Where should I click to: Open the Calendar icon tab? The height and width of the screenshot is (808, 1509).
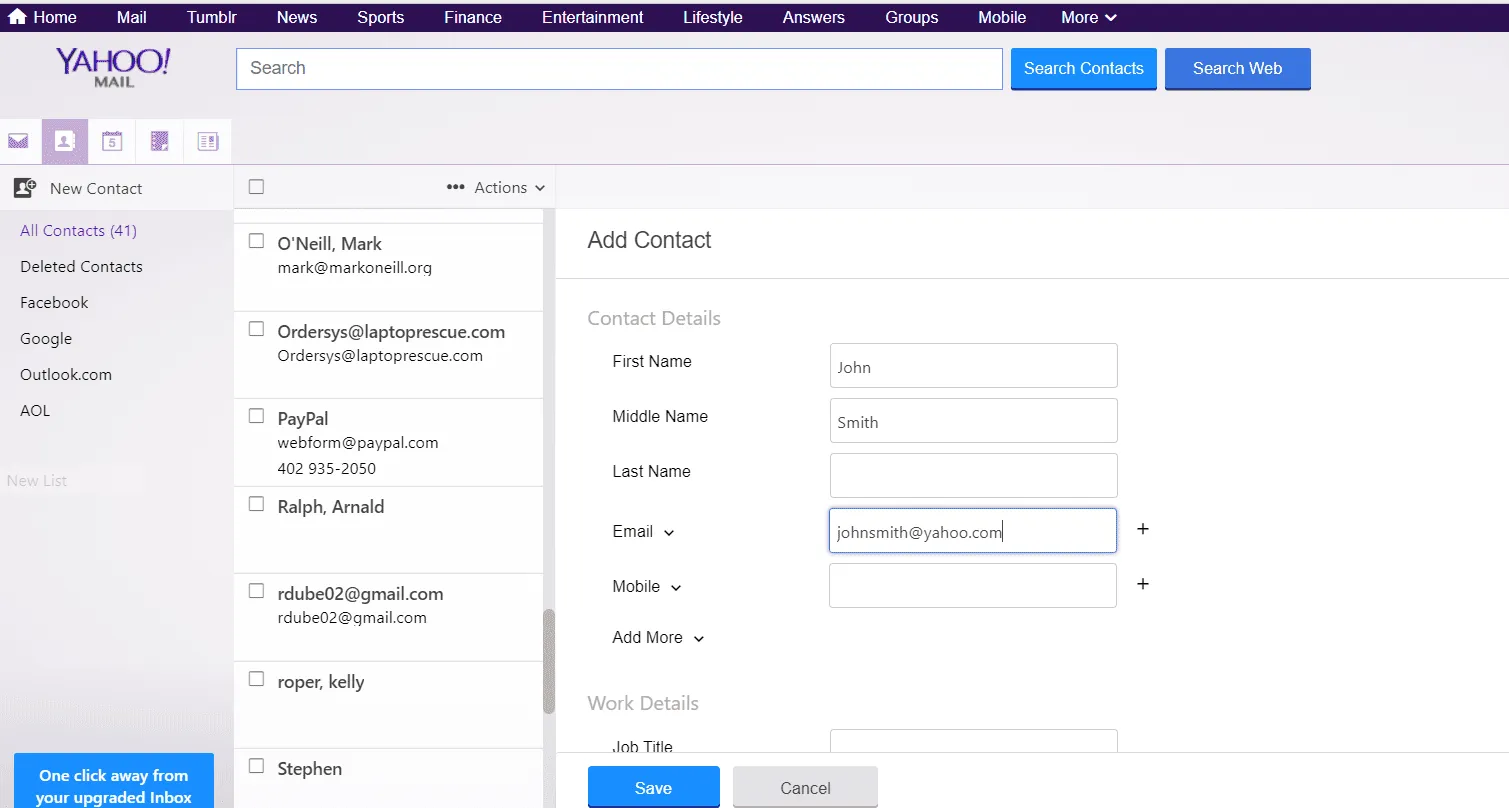[x=112, y=142]
